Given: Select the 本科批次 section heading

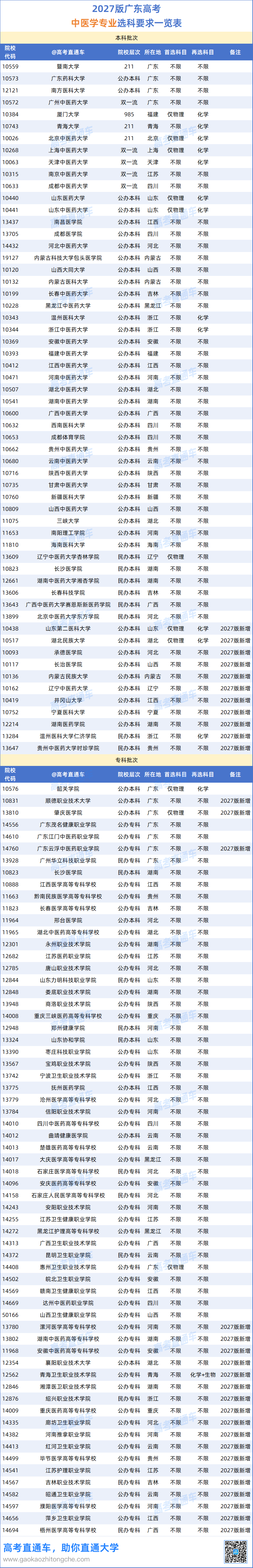Looking at the screenshot, I should (x=127, y=38).
